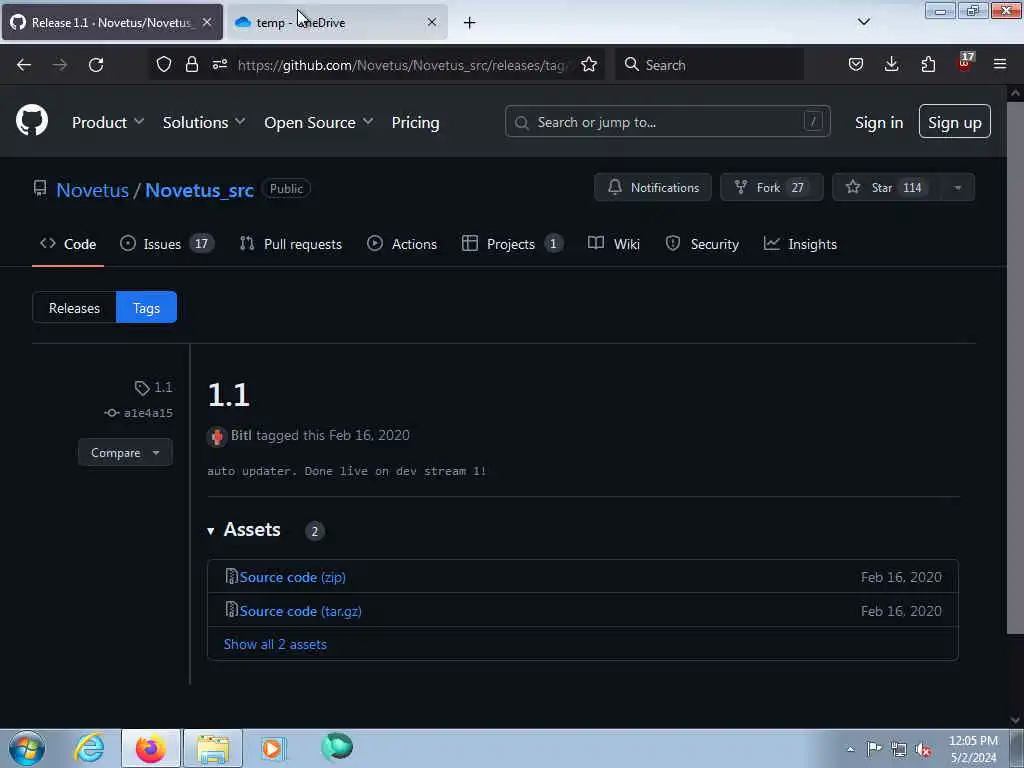Viewport: 1024px width, 768px height.
Task: Switch to the Releases view
Action: coord(74,308)
